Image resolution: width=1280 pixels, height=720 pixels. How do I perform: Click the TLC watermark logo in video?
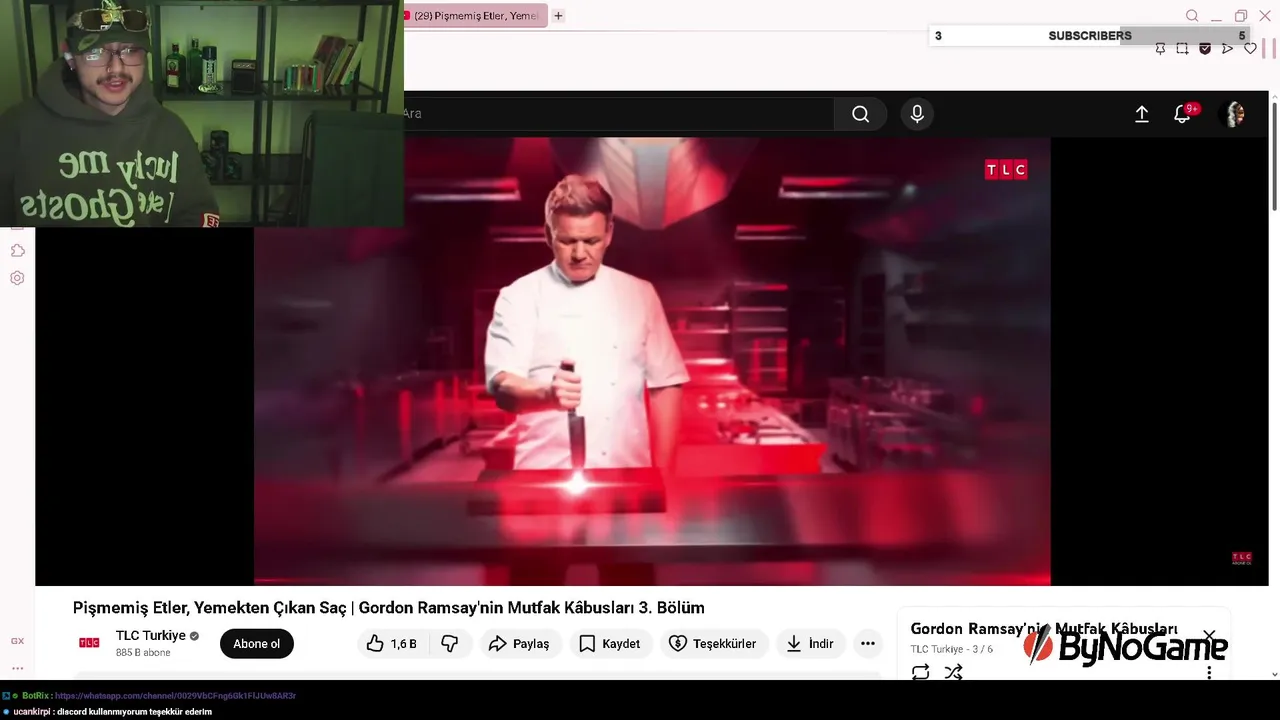click(x=1006, y=170)
